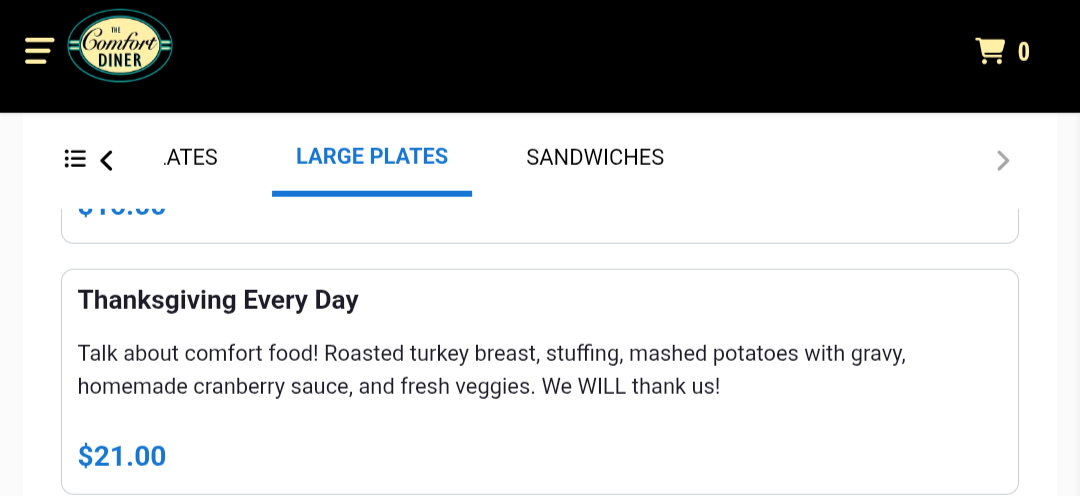
Task: Show previous categories with left chevron
Action: [x=106, y=160]
